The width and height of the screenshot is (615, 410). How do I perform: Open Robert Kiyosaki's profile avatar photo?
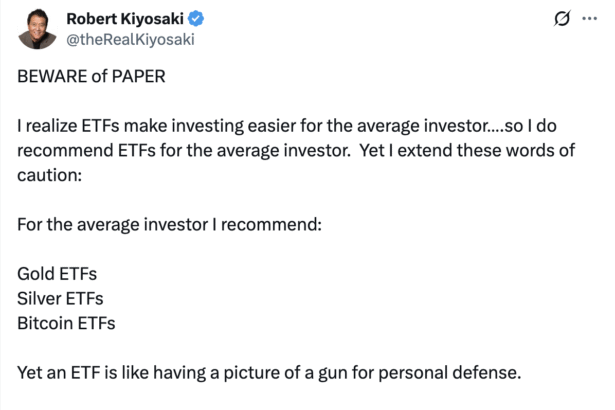tap(37, 29)
